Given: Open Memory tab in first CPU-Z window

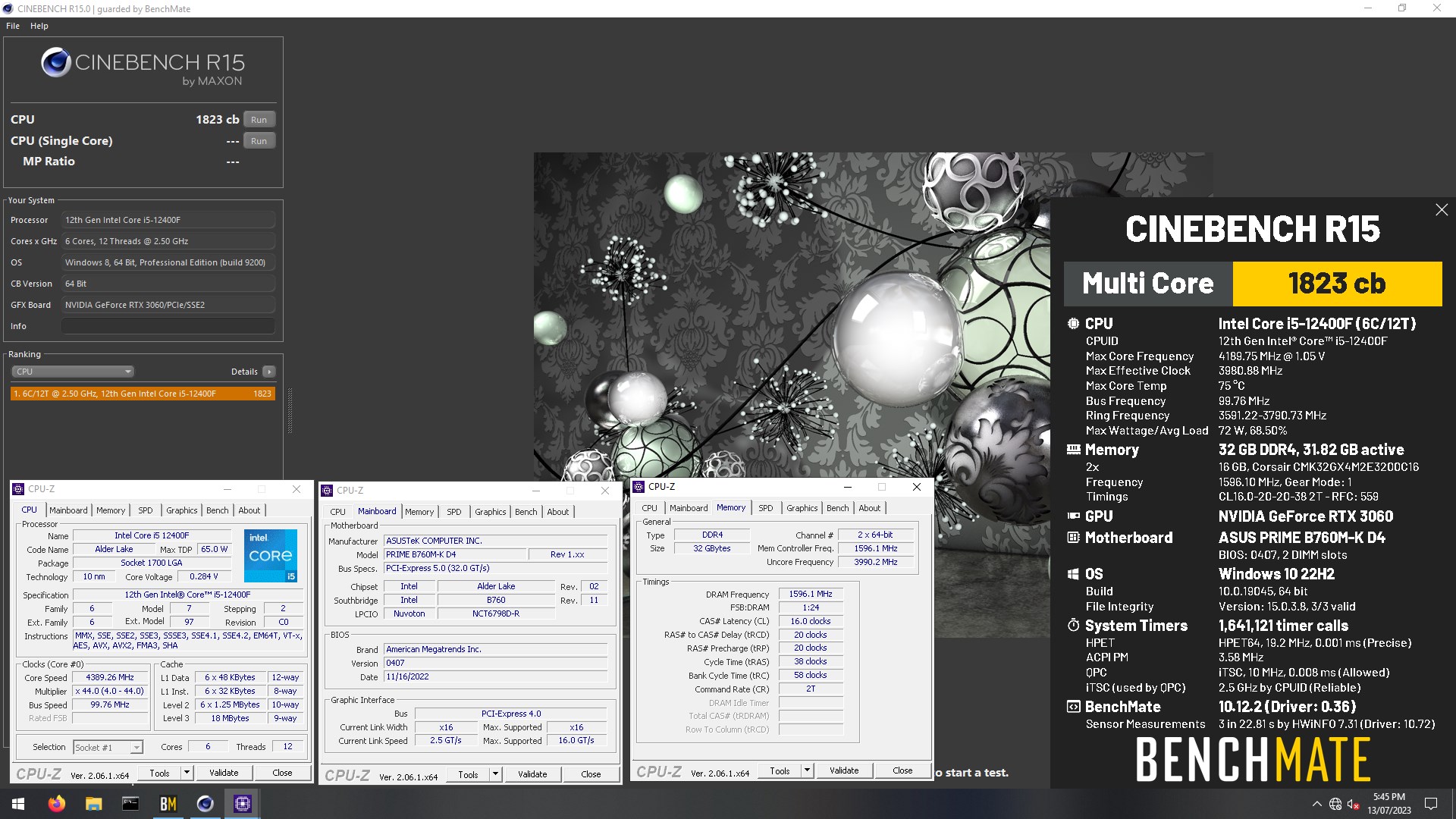Looking at the screenshot, I should pos(111,510).
